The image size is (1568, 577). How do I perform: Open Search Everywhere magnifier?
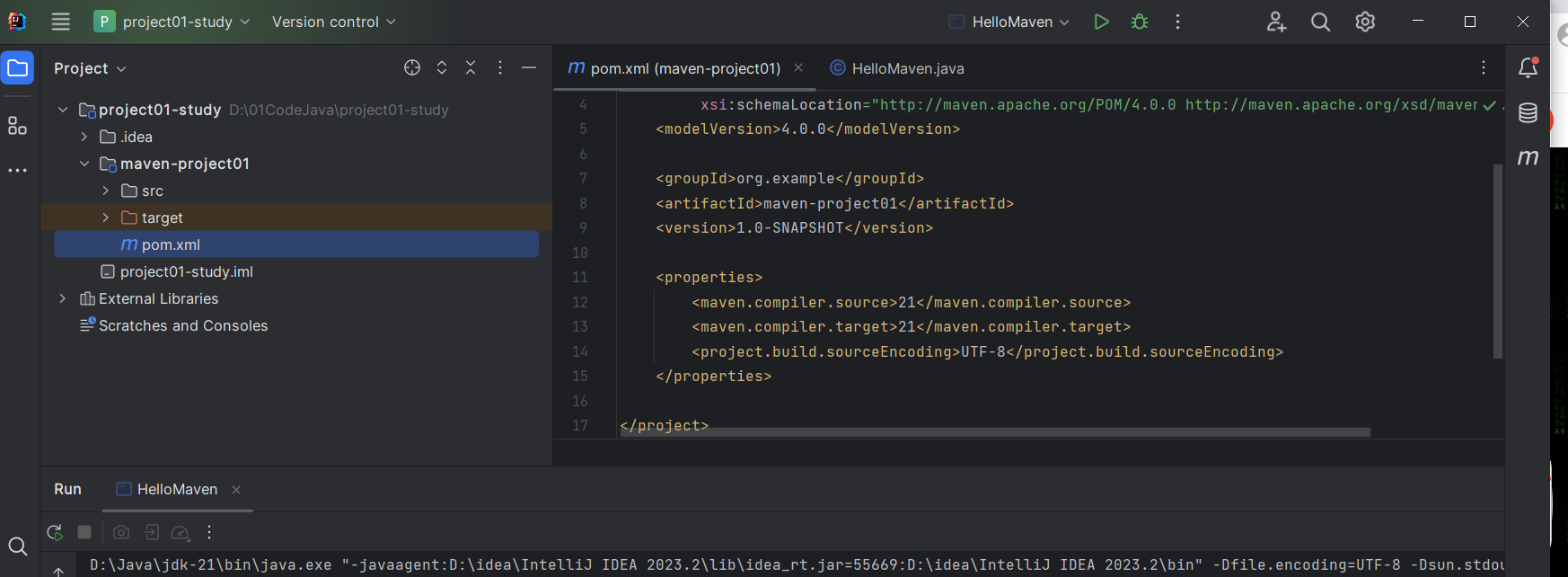(x=1320, y=22)
